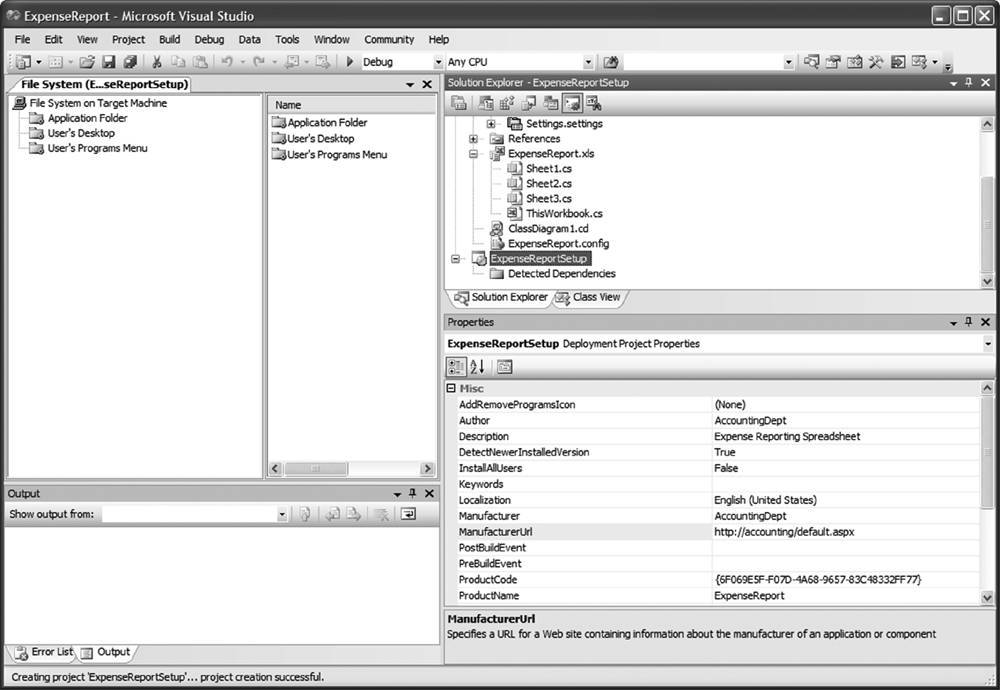Open the Build menu
1000x690 pixels.
[x=170, y=40]
